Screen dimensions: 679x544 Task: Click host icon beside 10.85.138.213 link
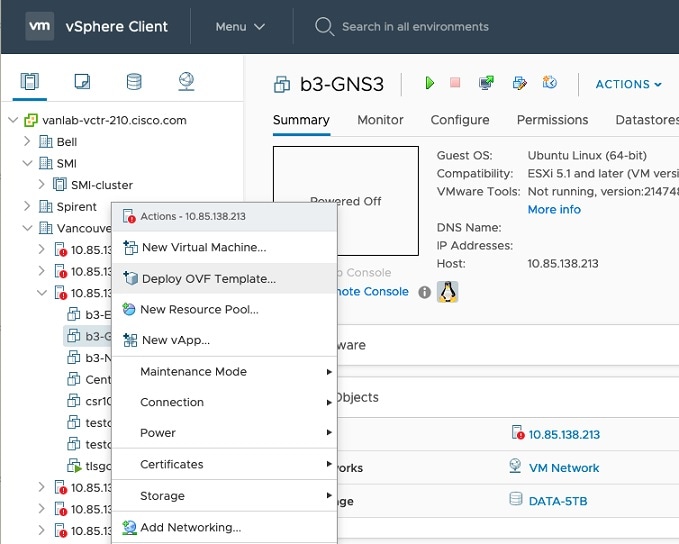[x=517, y=433]
